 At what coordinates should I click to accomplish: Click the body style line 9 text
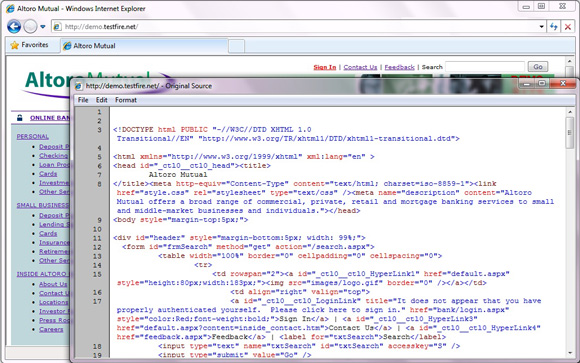click(181, 220)
